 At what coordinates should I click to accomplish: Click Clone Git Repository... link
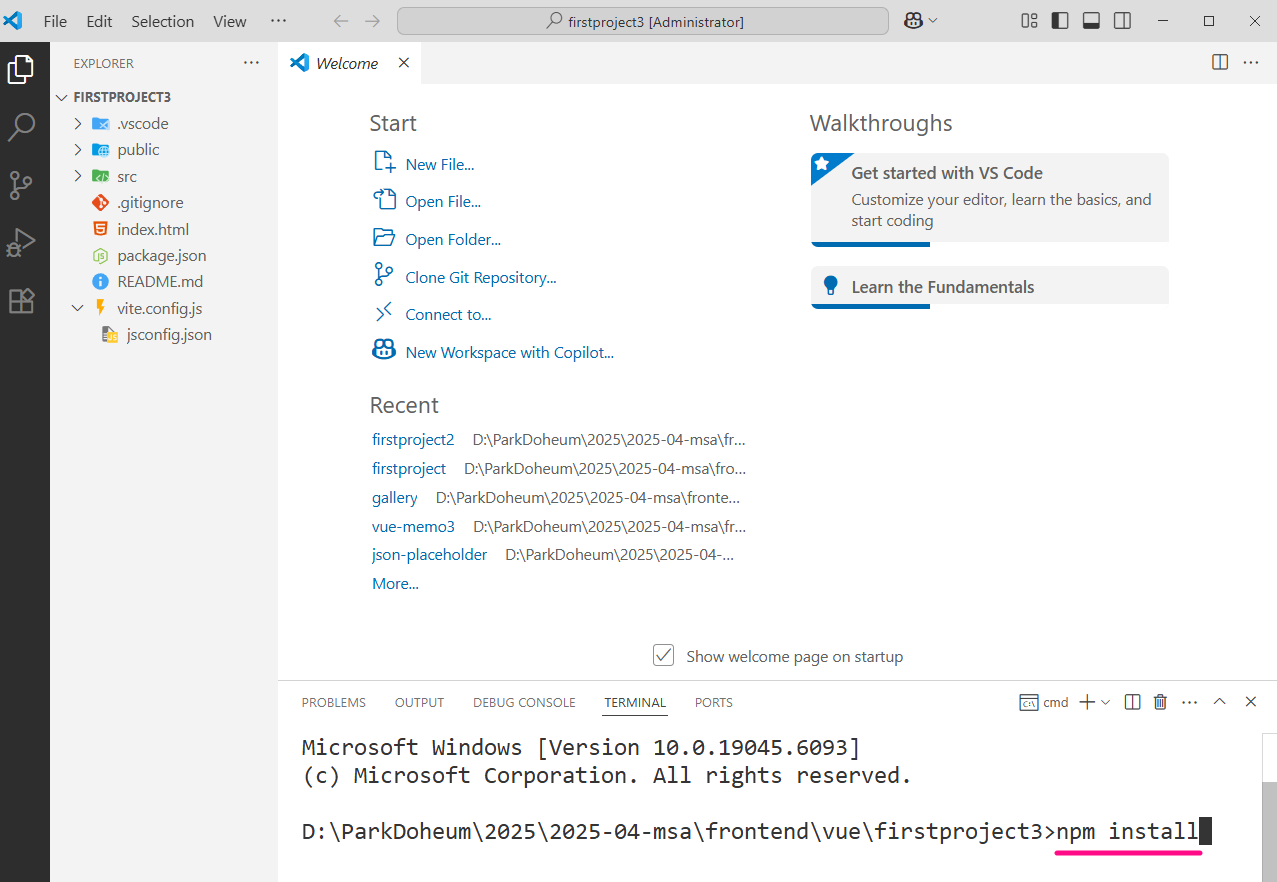[481, 277]
